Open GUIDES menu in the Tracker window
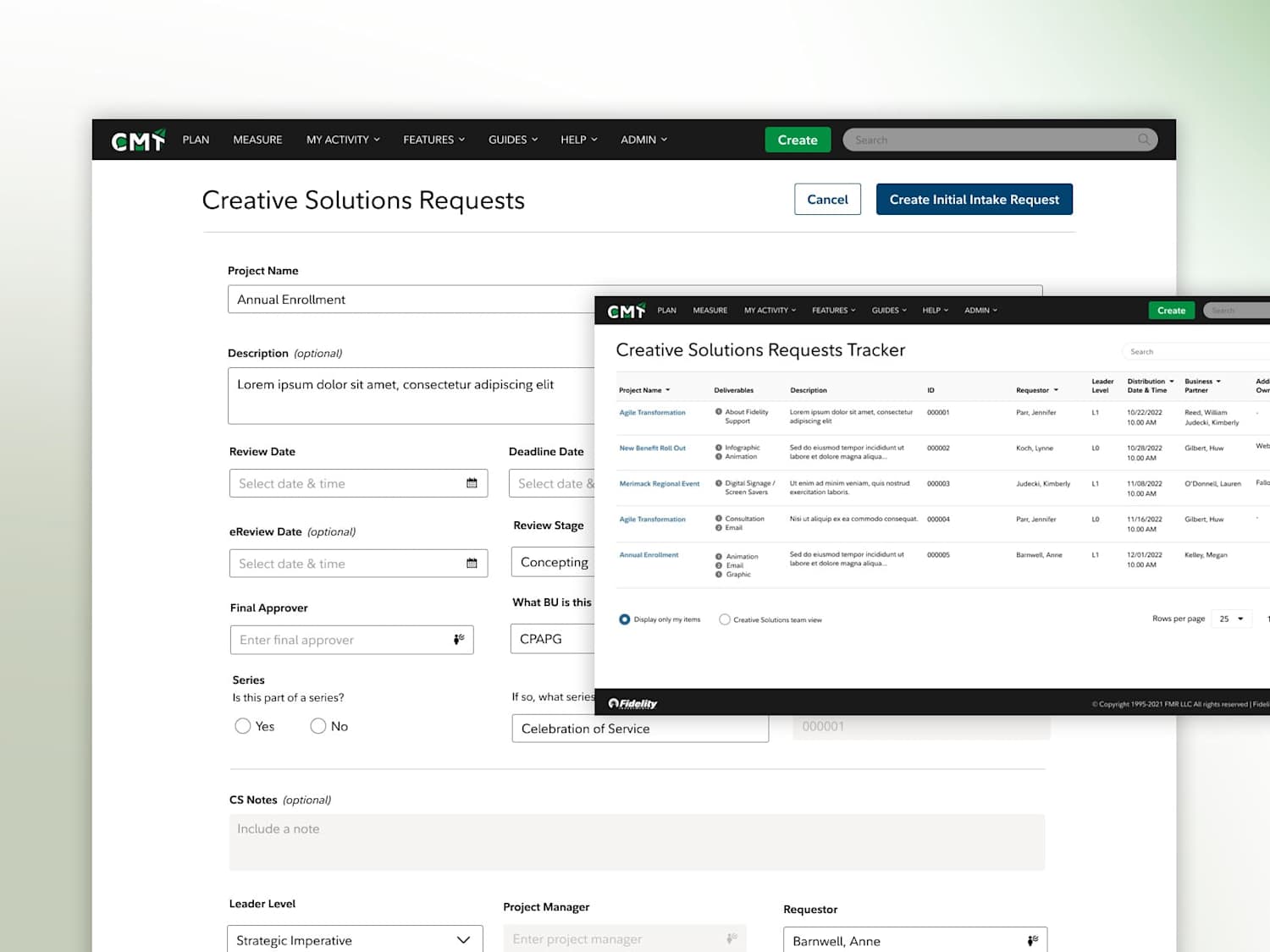This screenshot has height=952, width=1270. [x=889, y=311]
